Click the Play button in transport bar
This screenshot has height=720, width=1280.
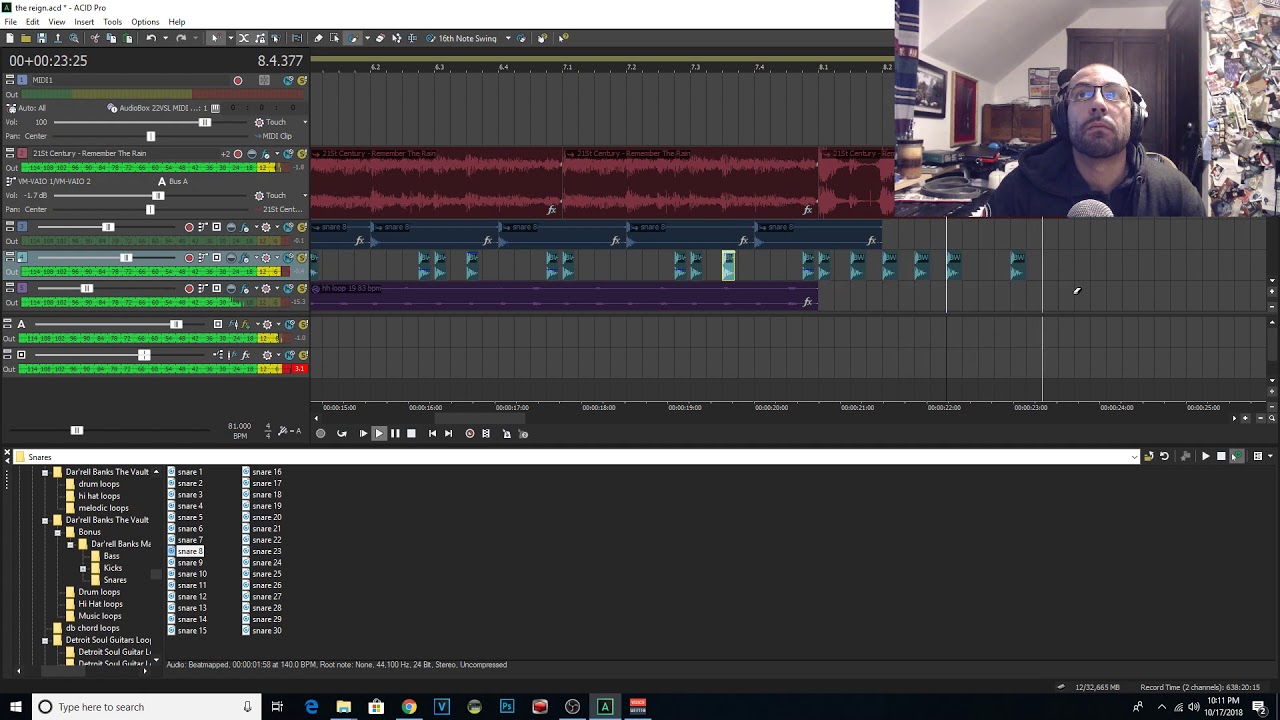[379, 433]
